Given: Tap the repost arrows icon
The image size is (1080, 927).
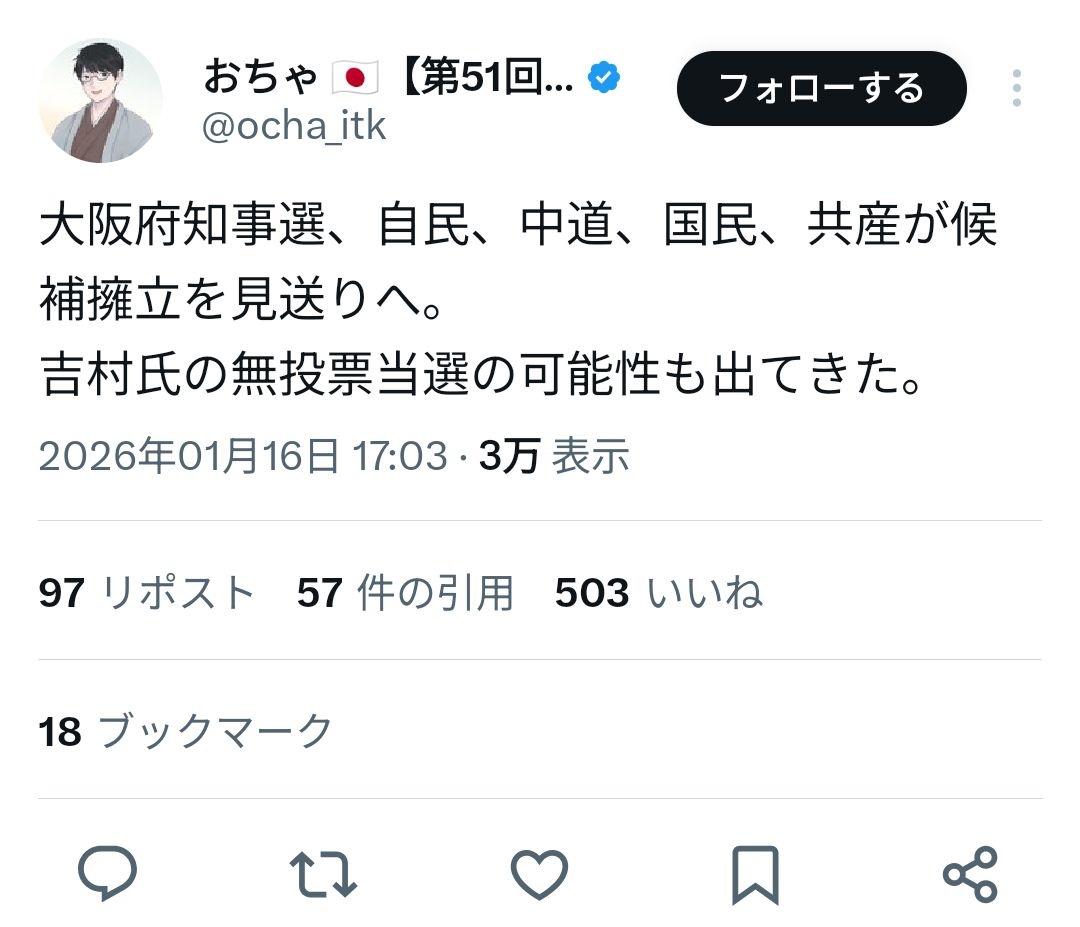Looking at the screenshot, I should (323, 874).
